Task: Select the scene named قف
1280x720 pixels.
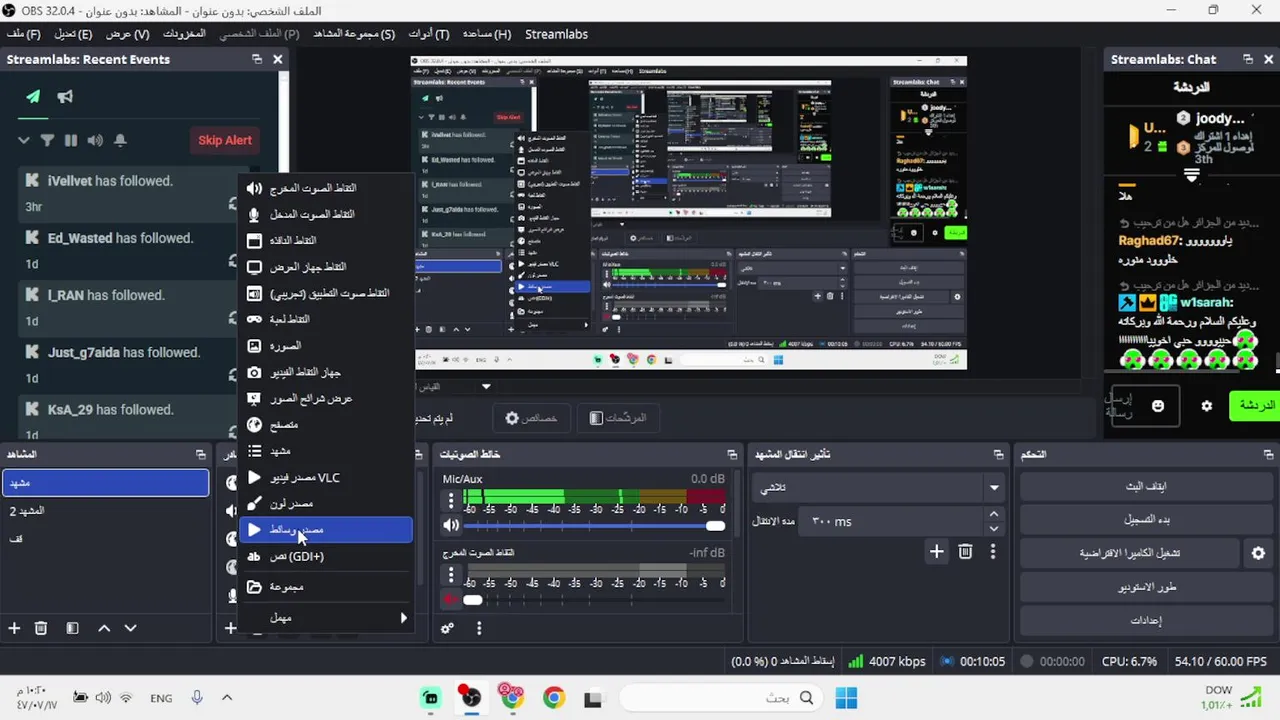Action: coord(105,538)
